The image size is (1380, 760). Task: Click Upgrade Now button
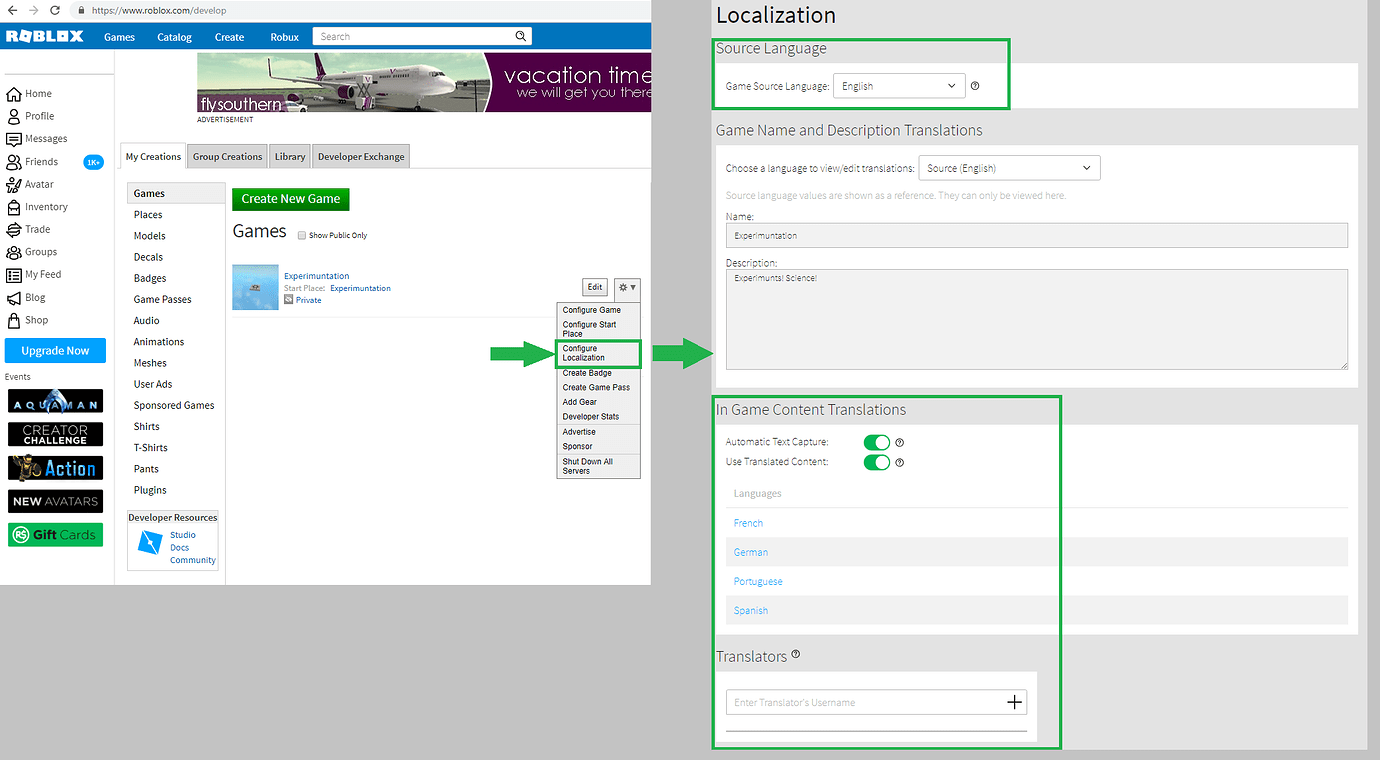55,351
